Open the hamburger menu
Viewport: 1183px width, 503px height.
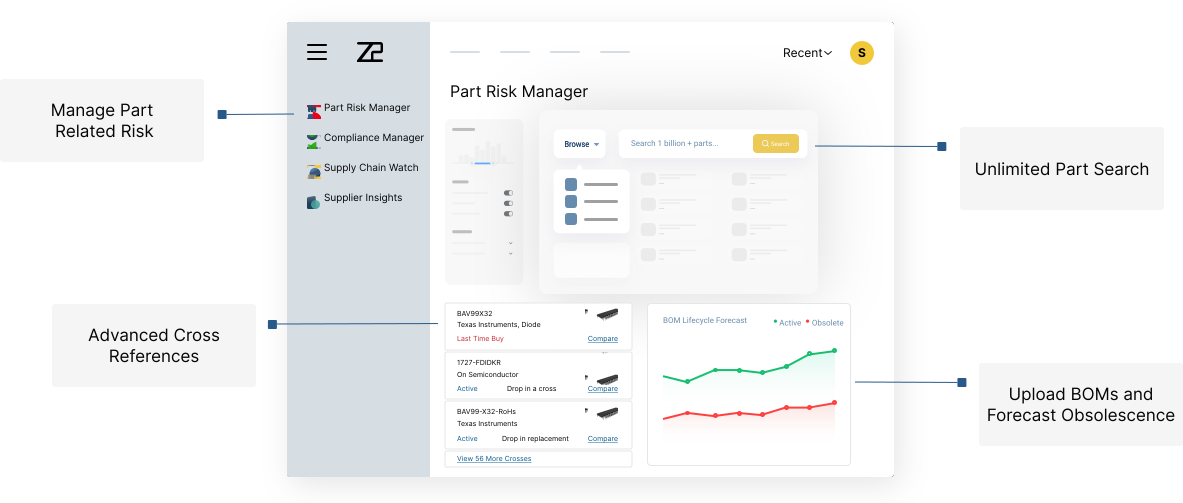click(x=317, y=52)
